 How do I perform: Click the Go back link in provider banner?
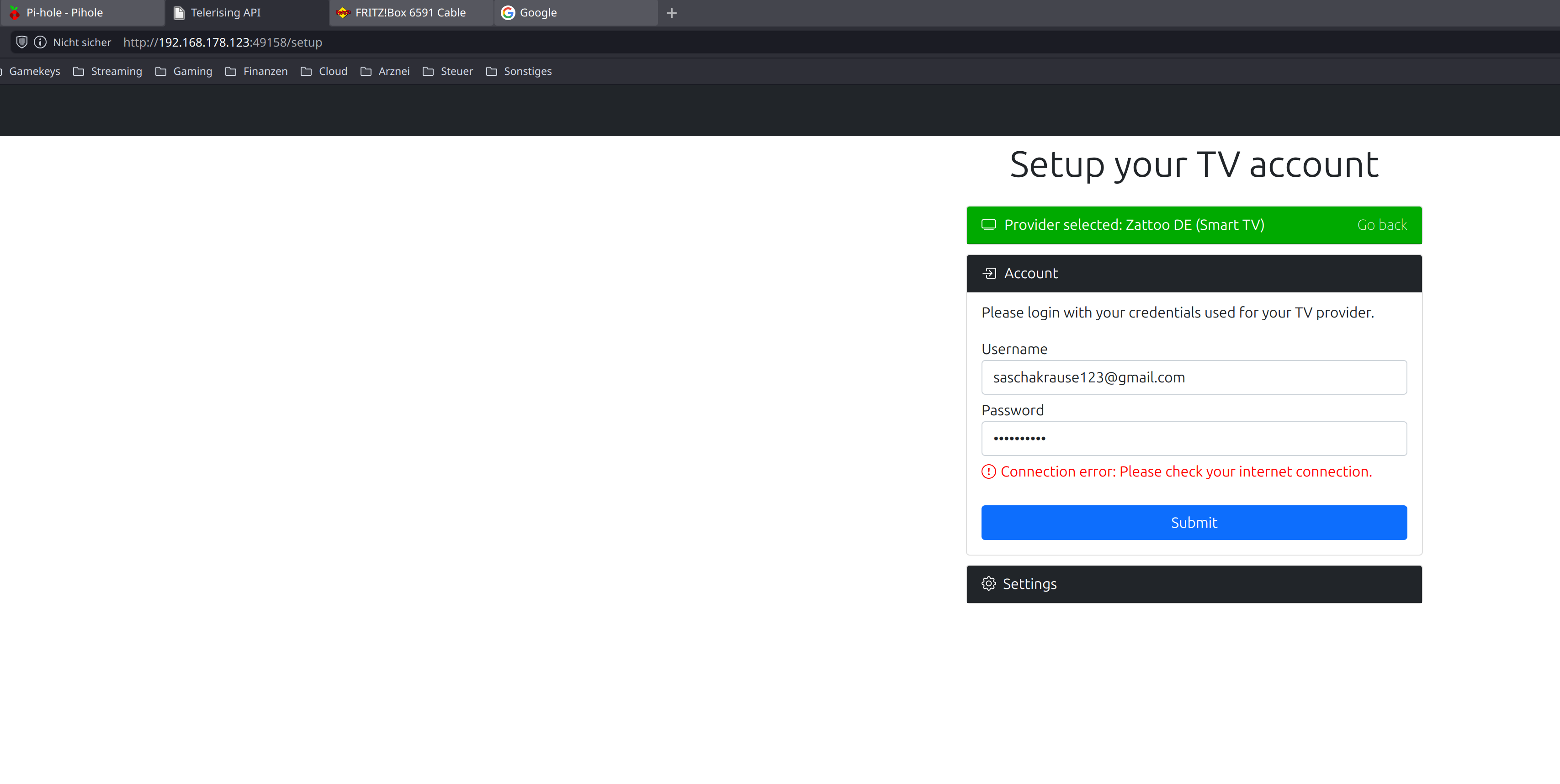(1382, 225)
